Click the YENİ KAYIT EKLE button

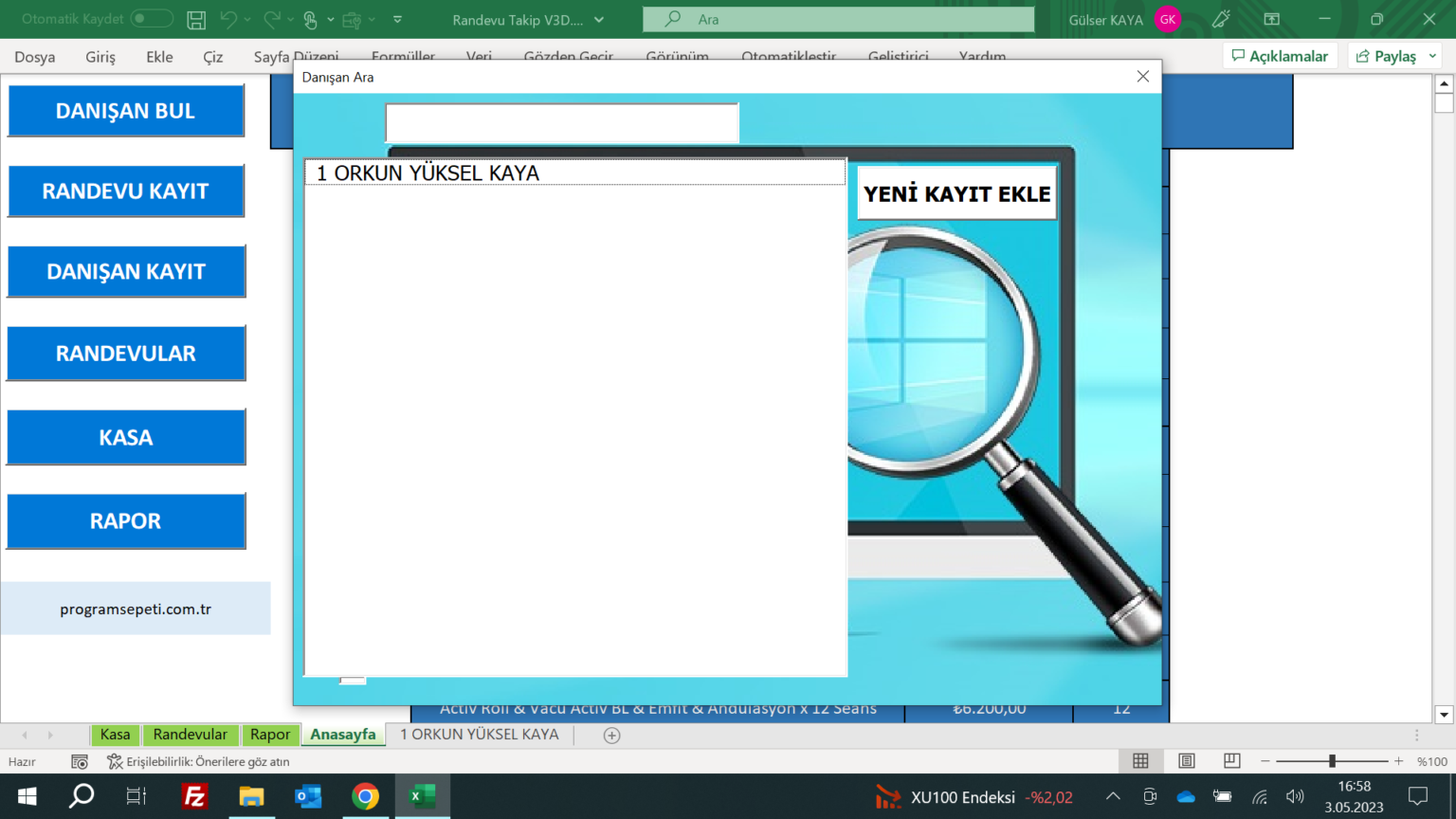click(x=956, y=192)
